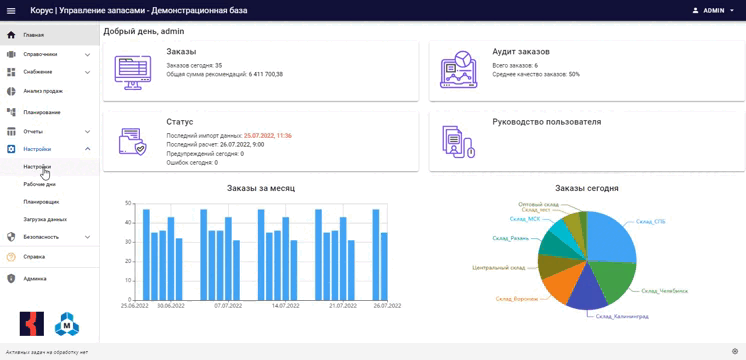Screen dimensions: 746x360
Task: Open the Руководство пользователя document icon
Action: point(459,142)
